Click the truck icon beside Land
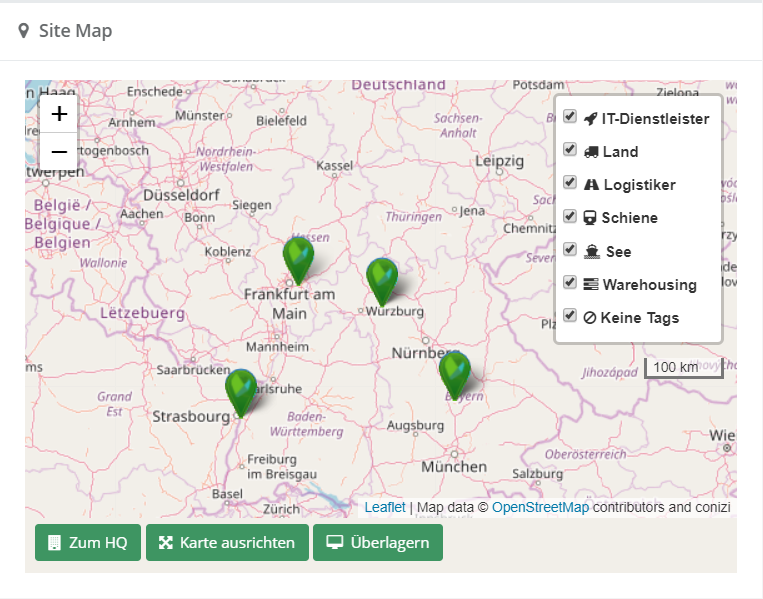The height and width of the screenshot is (599, 763). (590, 152)
